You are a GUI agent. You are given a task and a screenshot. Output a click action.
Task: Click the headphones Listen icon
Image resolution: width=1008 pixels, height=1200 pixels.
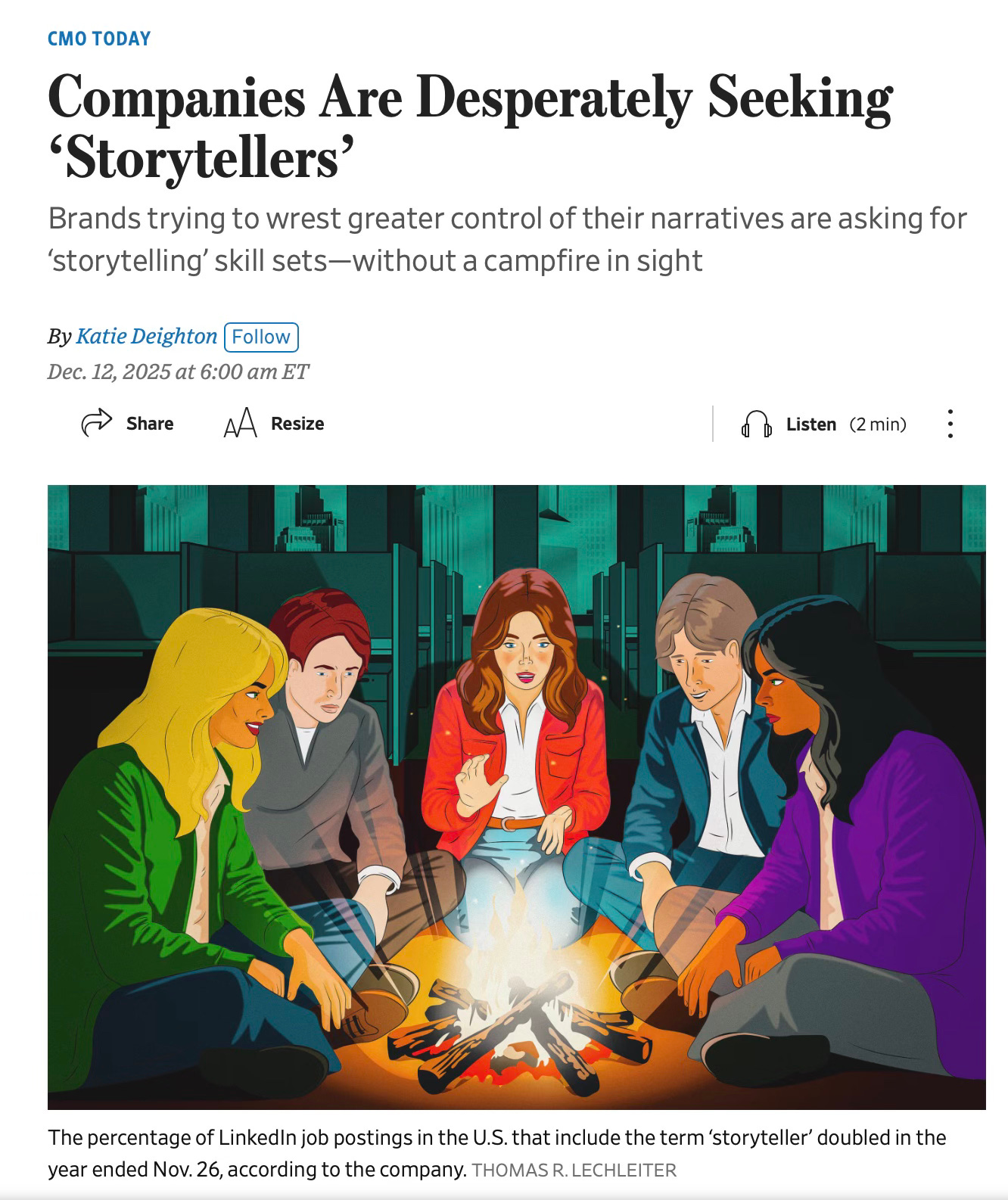click(x=756, y=424)
